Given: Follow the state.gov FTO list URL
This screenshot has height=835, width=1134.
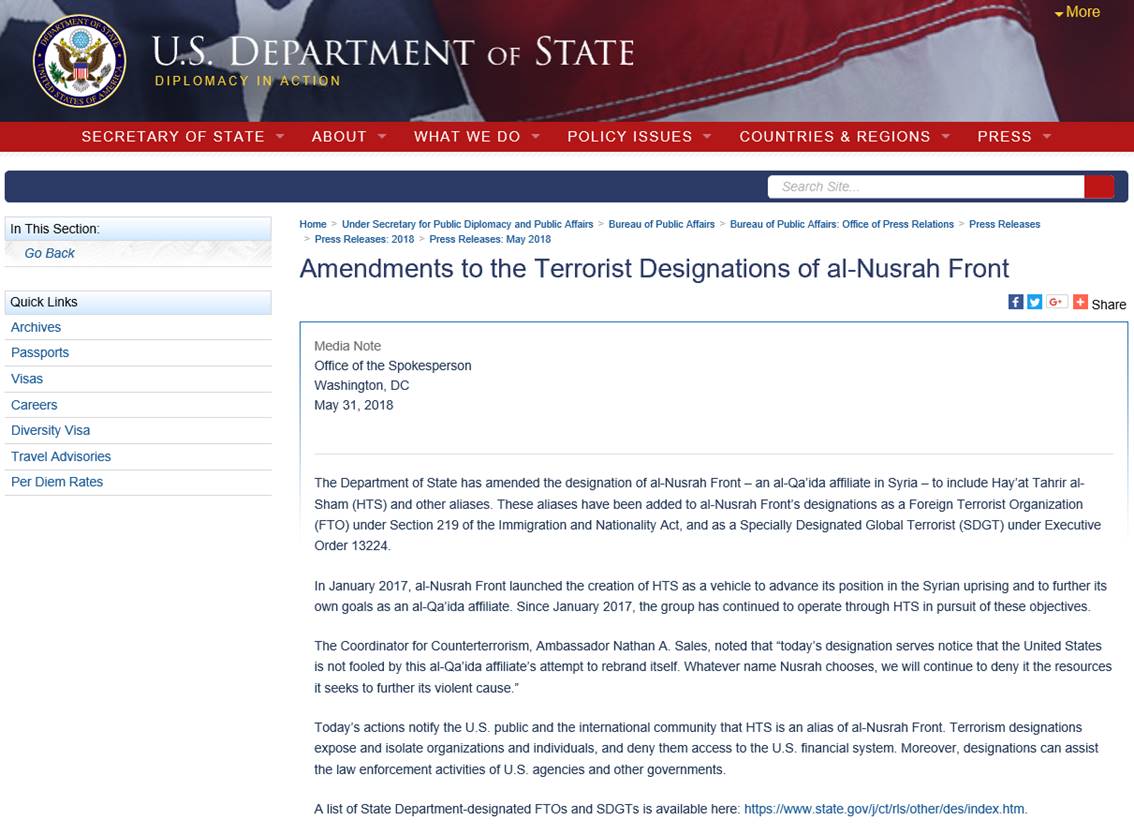Looking at the screenshot, I should (884, 809).
